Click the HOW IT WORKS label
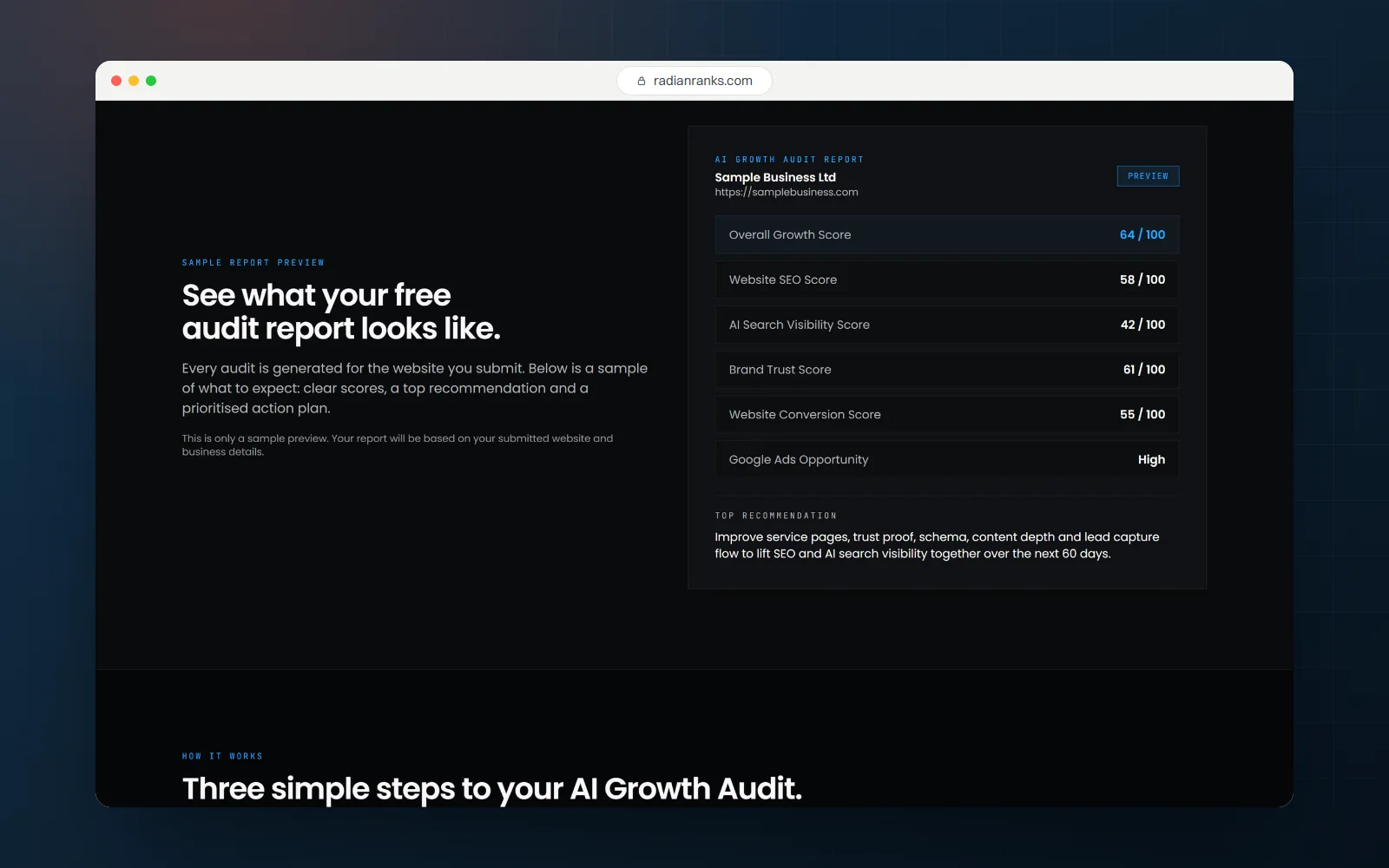This screenshot has width=1389, height=868. tap(222, 756)
